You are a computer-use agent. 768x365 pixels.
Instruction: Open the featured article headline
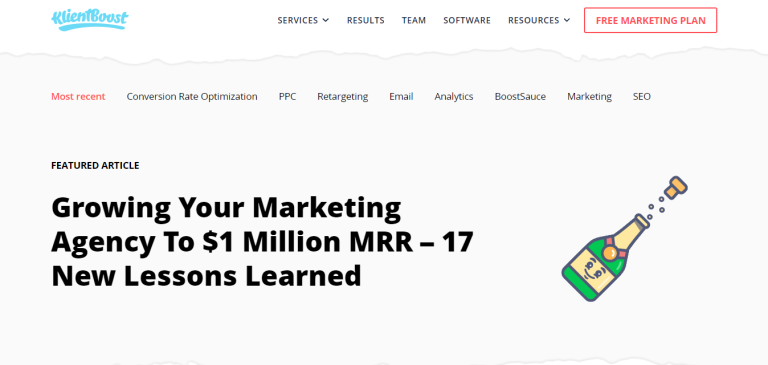pos(262,242)
